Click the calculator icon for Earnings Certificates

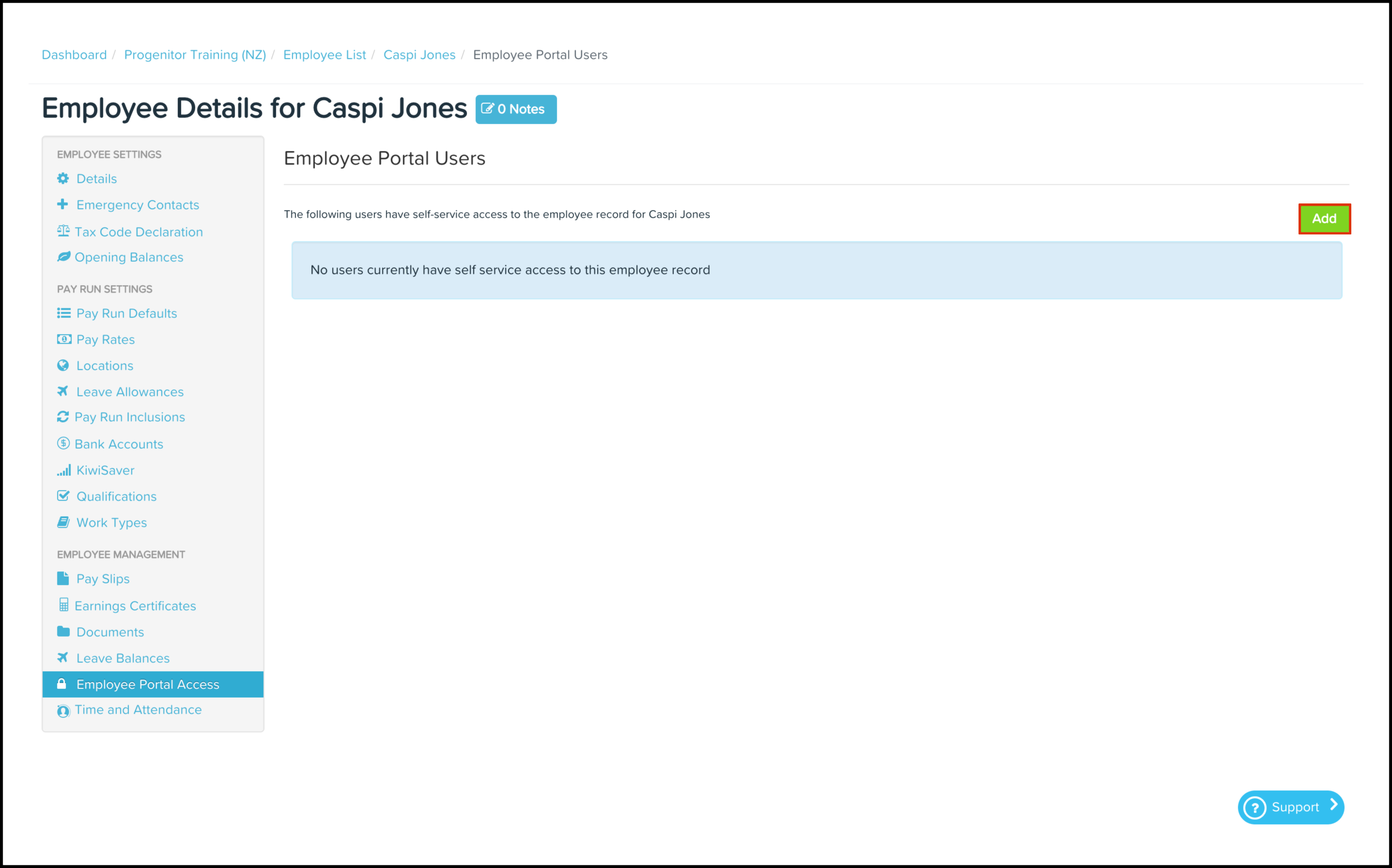coord(64,605)
